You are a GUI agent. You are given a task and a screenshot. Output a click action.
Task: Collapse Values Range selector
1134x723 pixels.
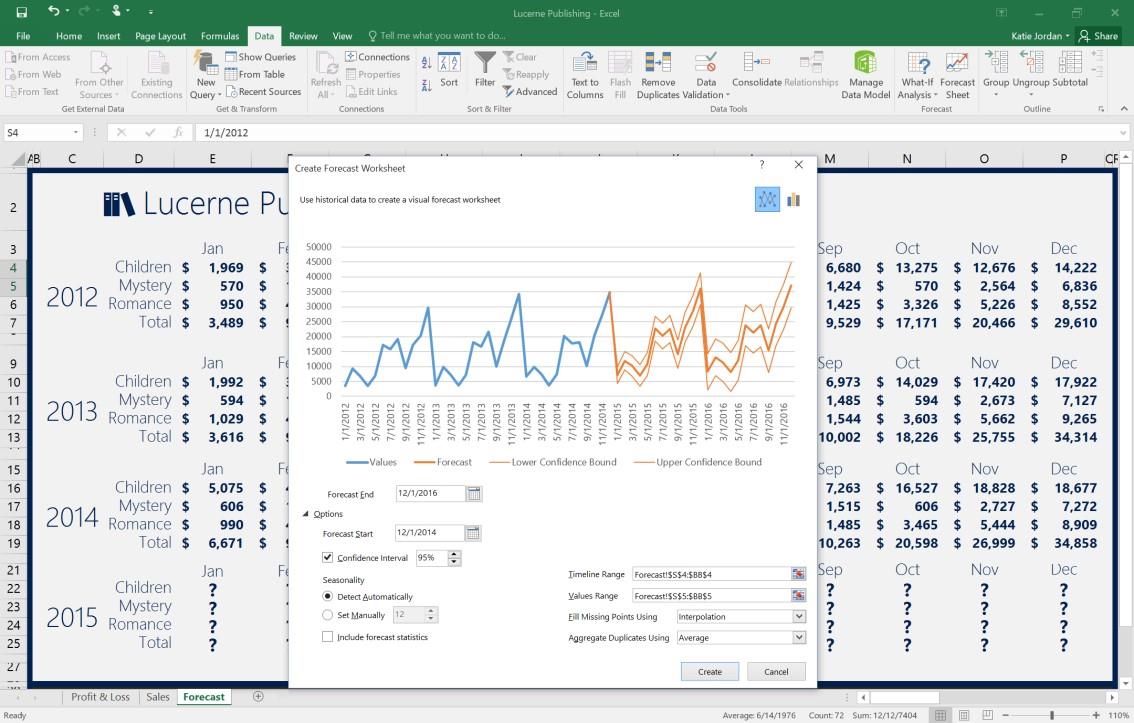pos(798,596)
